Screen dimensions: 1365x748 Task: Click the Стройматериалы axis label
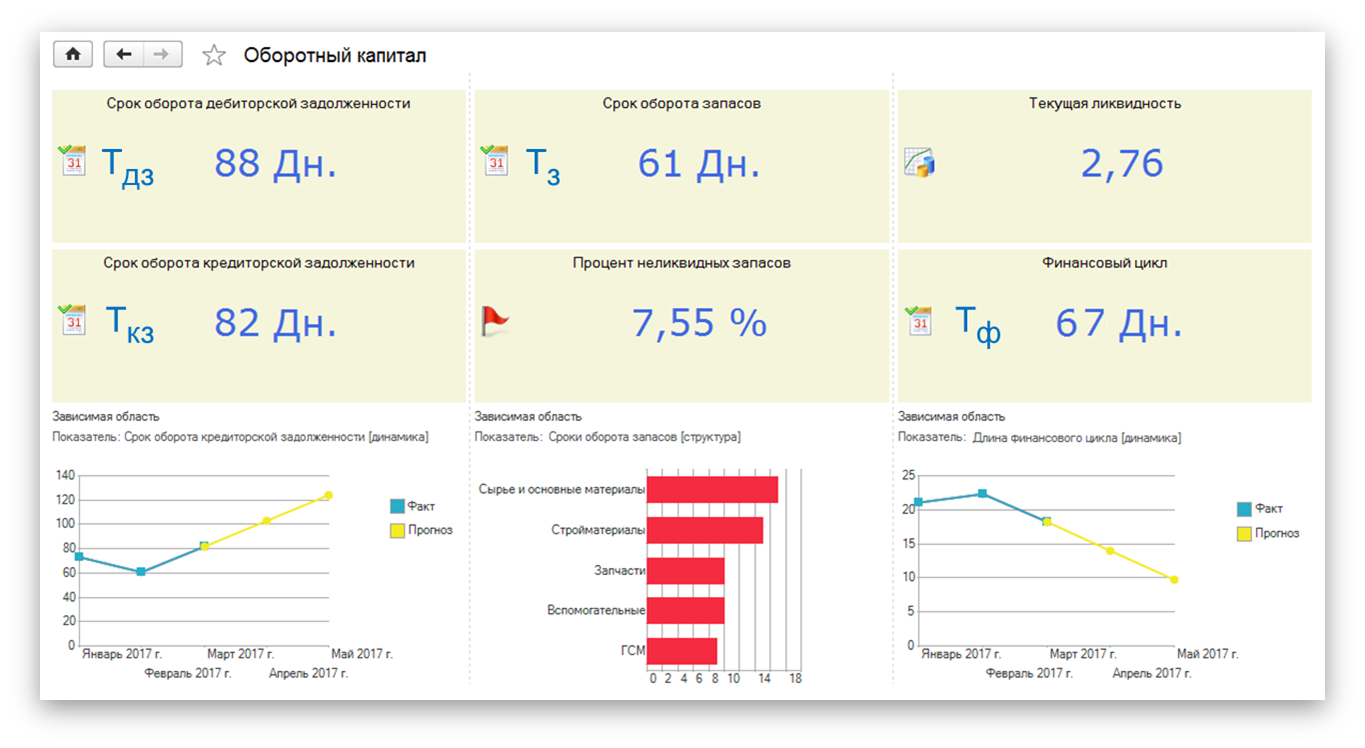tap(597, 530)
